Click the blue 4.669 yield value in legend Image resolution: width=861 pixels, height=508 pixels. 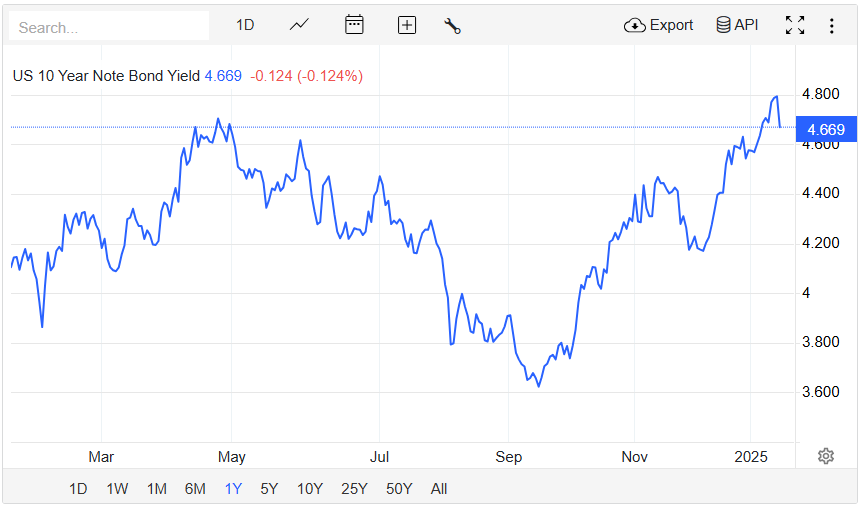[x=223, y=76]
